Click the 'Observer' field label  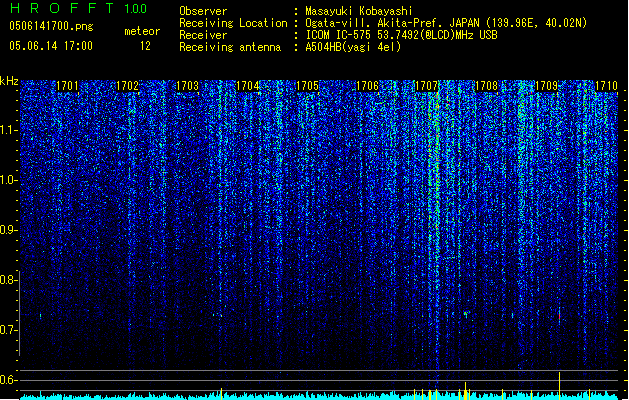tap(203, 11)
